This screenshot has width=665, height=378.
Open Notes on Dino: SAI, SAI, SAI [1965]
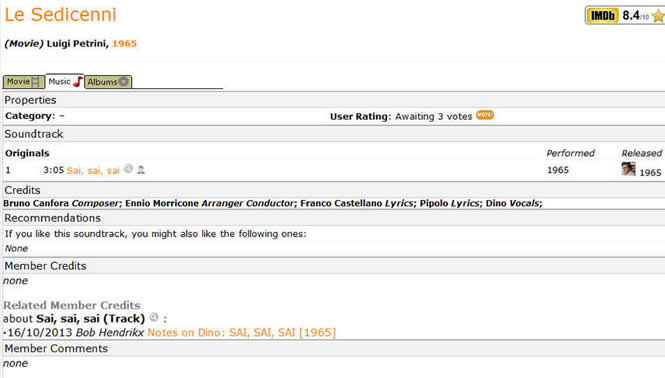tap(241, 332)
